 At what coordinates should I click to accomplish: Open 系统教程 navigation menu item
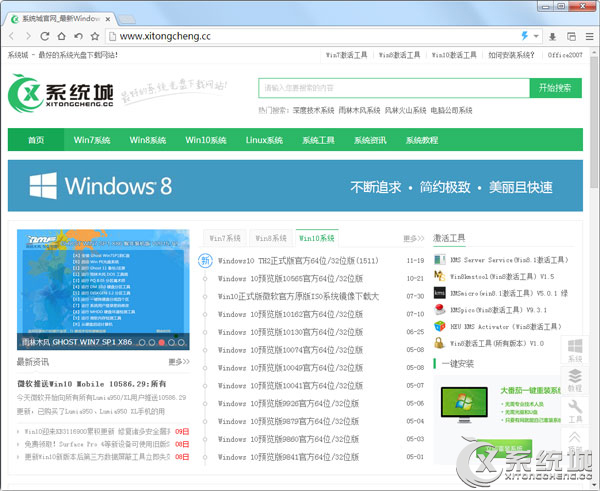coord(422,140)
